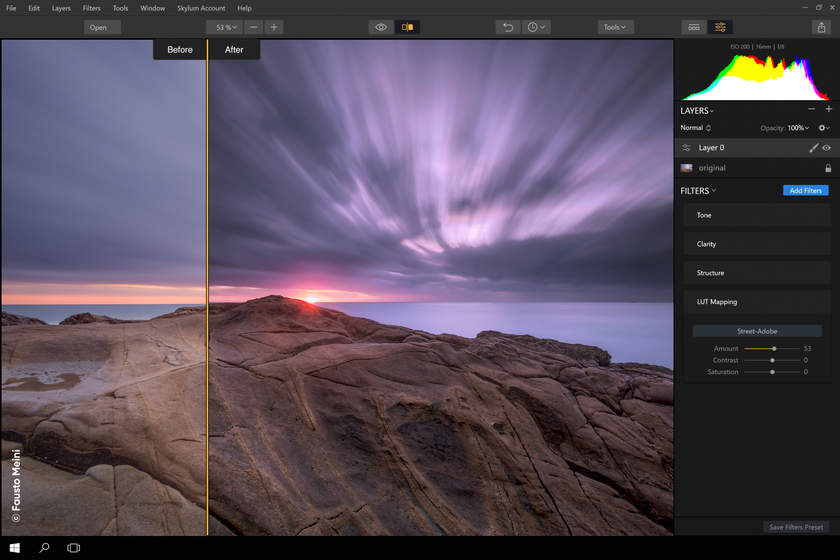Image resolution: width=840 pixels, height=560 pixels.
Task: Toggle the before/after compare view icon
Action: [x=407, y=27]
